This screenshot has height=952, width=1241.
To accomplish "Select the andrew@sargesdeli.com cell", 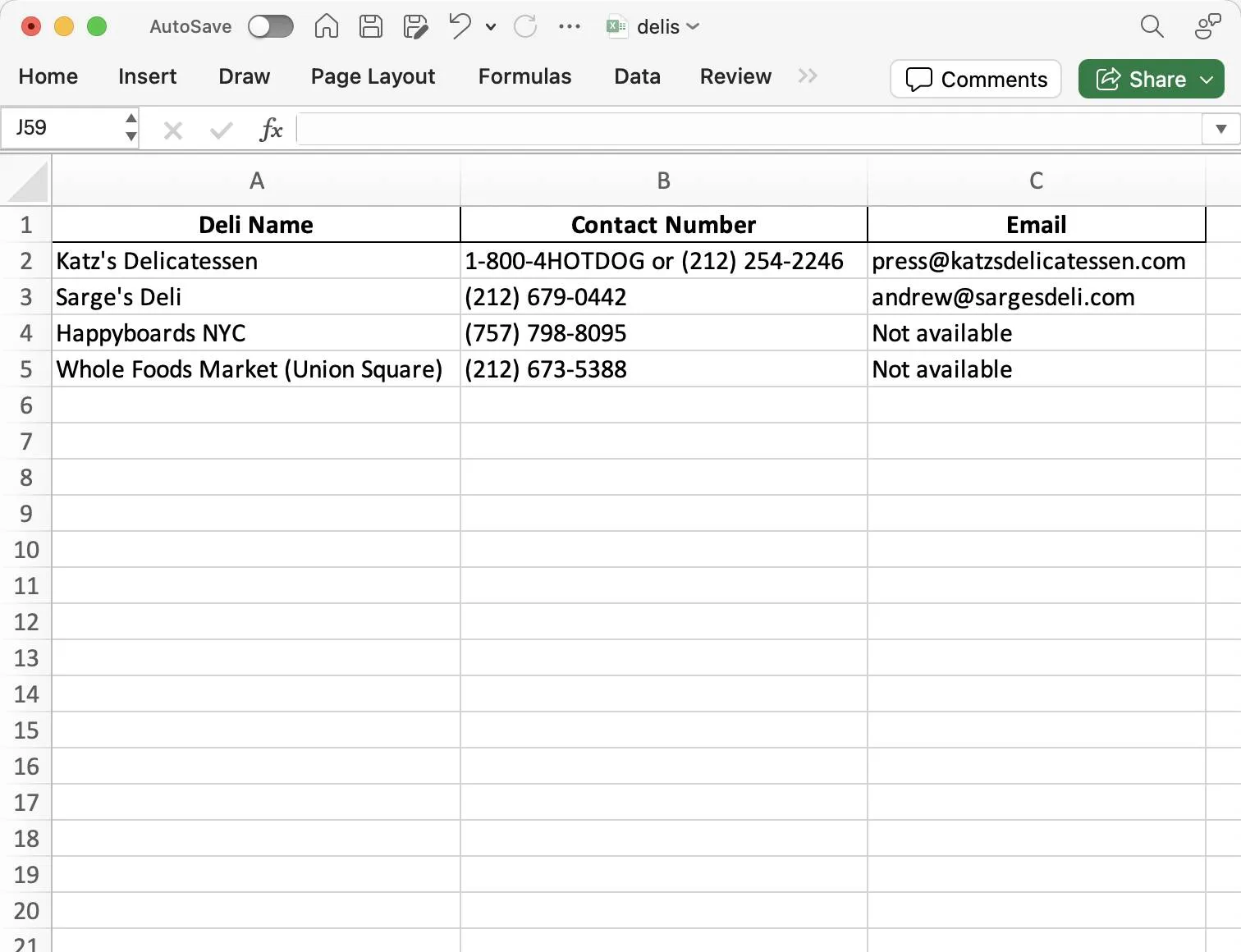I will click(1037, 297).
